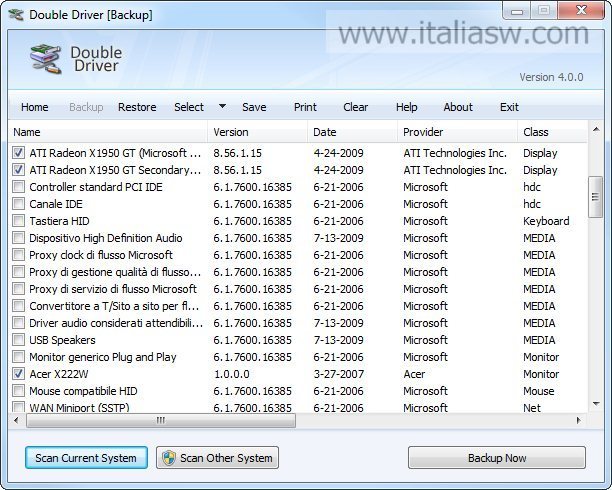Clear the driver list selection
Screen dimensions: 612x490
[x=356, y=107]
